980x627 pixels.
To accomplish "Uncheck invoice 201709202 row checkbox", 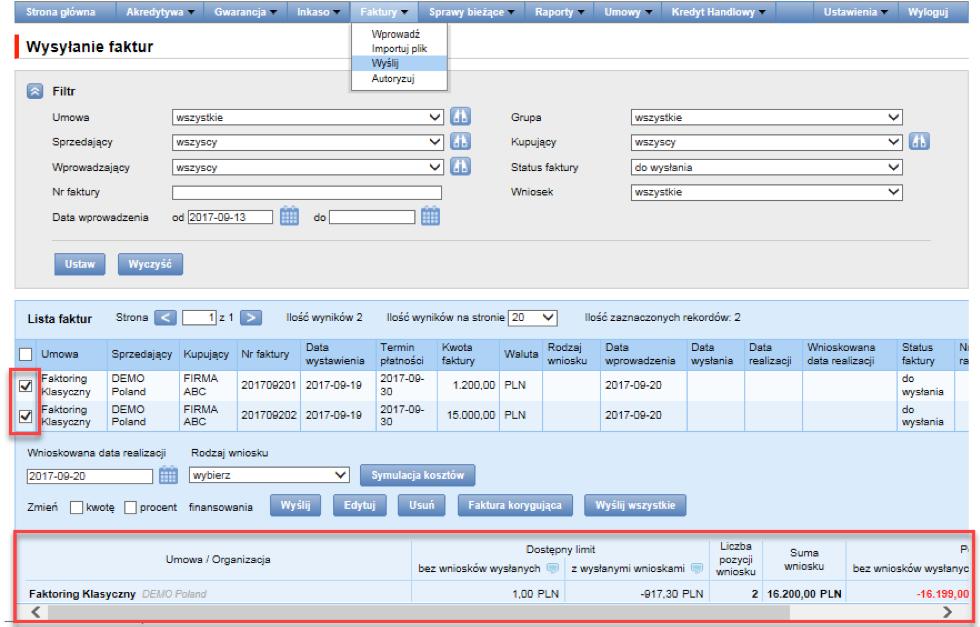I will 26,416.
